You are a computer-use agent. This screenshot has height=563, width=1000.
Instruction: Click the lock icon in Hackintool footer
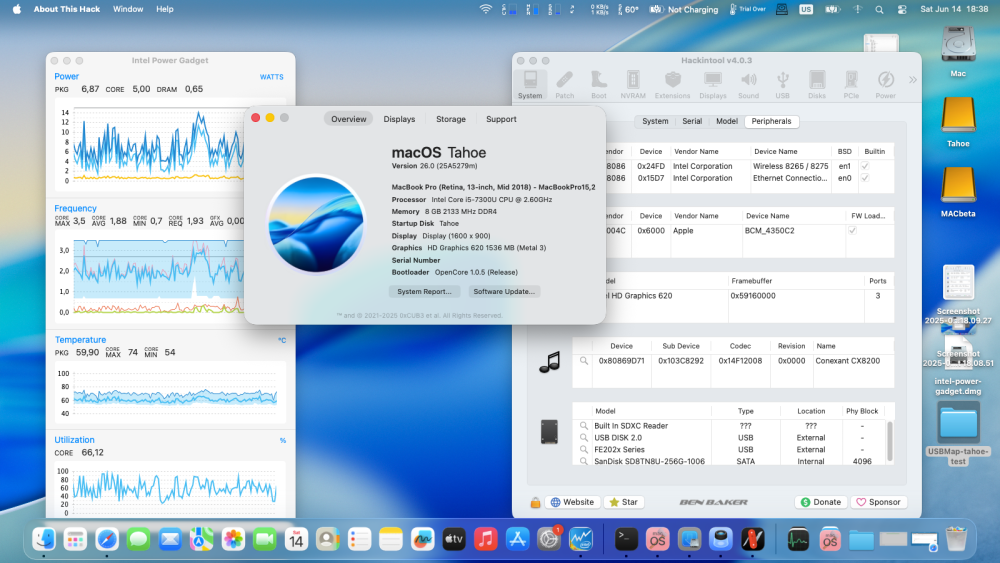[535, 502]
